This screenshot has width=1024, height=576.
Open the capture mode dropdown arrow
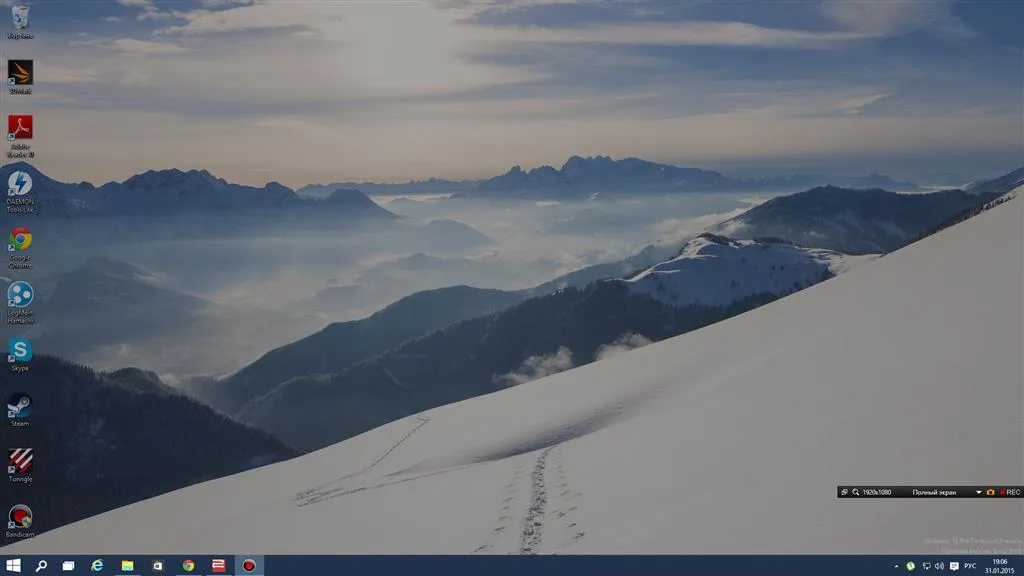click(978, 492)
